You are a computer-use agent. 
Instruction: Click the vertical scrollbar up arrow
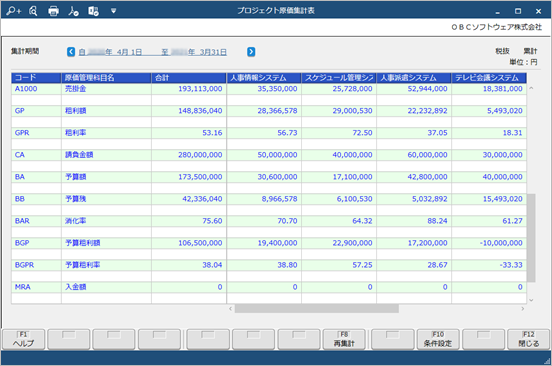[531, 88]
